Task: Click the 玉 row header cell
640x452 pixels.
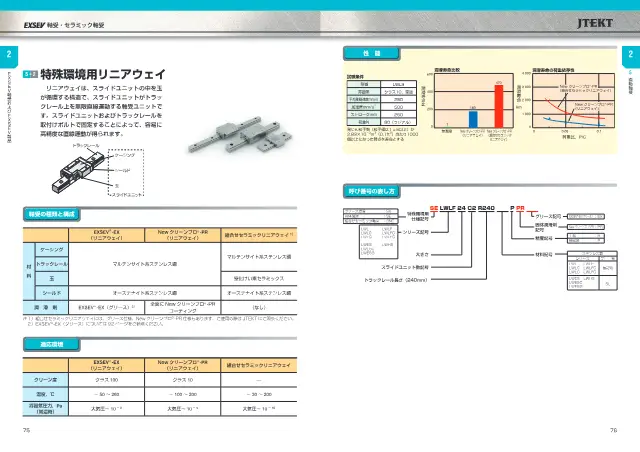Action: (52, 278)
